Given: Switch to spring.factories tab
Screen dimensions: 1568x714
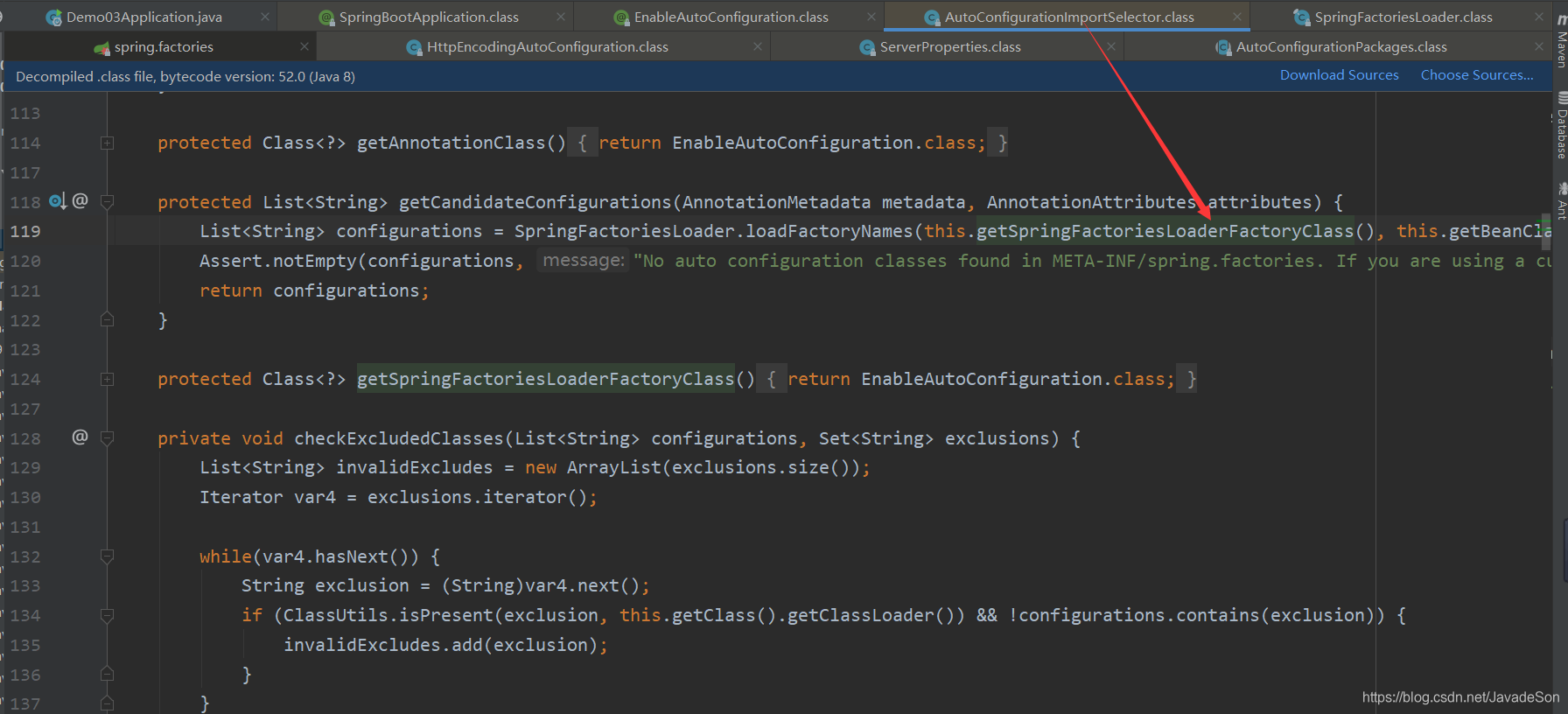Looking at the screenshot, I should pyautogui.click(x=163, y=46).
